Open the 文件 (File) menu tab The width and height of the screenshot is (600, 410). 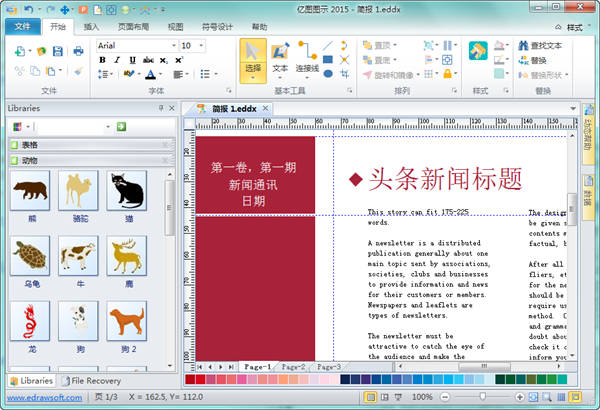point(23,26)
